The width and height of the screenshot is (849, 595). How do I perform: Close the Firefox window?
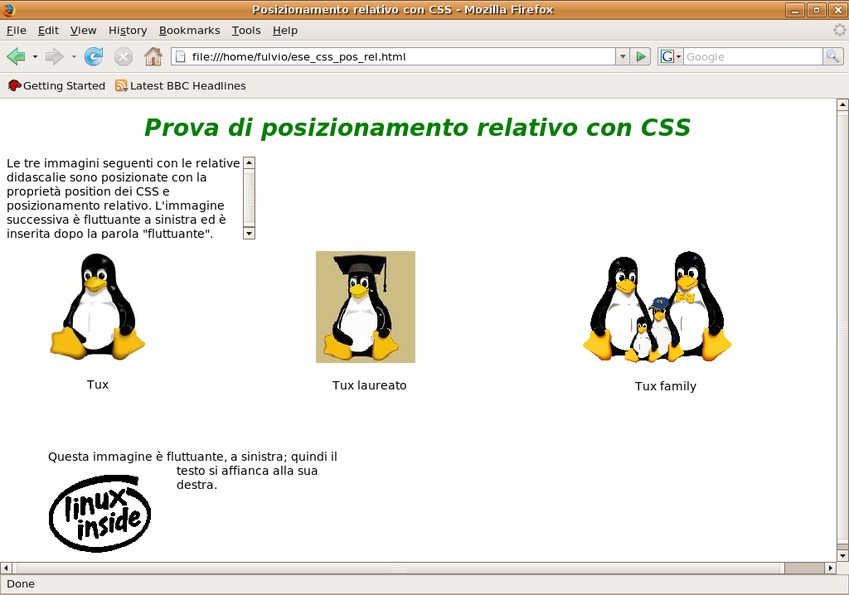(x=837, y=10)
